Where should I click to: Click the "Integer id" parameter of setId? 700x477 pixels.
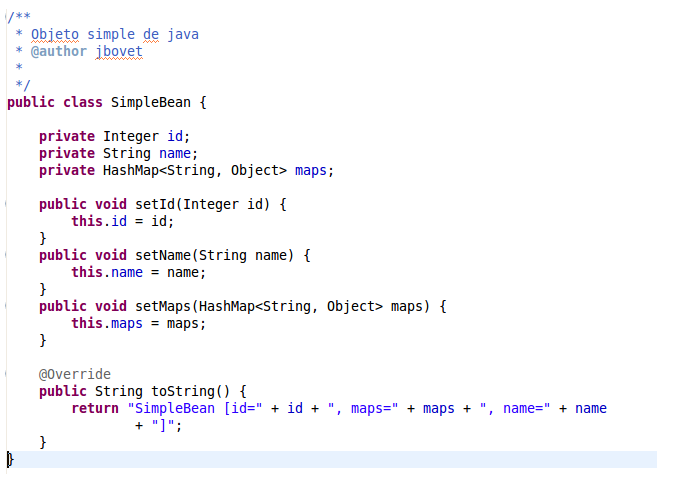click(223, 204)
